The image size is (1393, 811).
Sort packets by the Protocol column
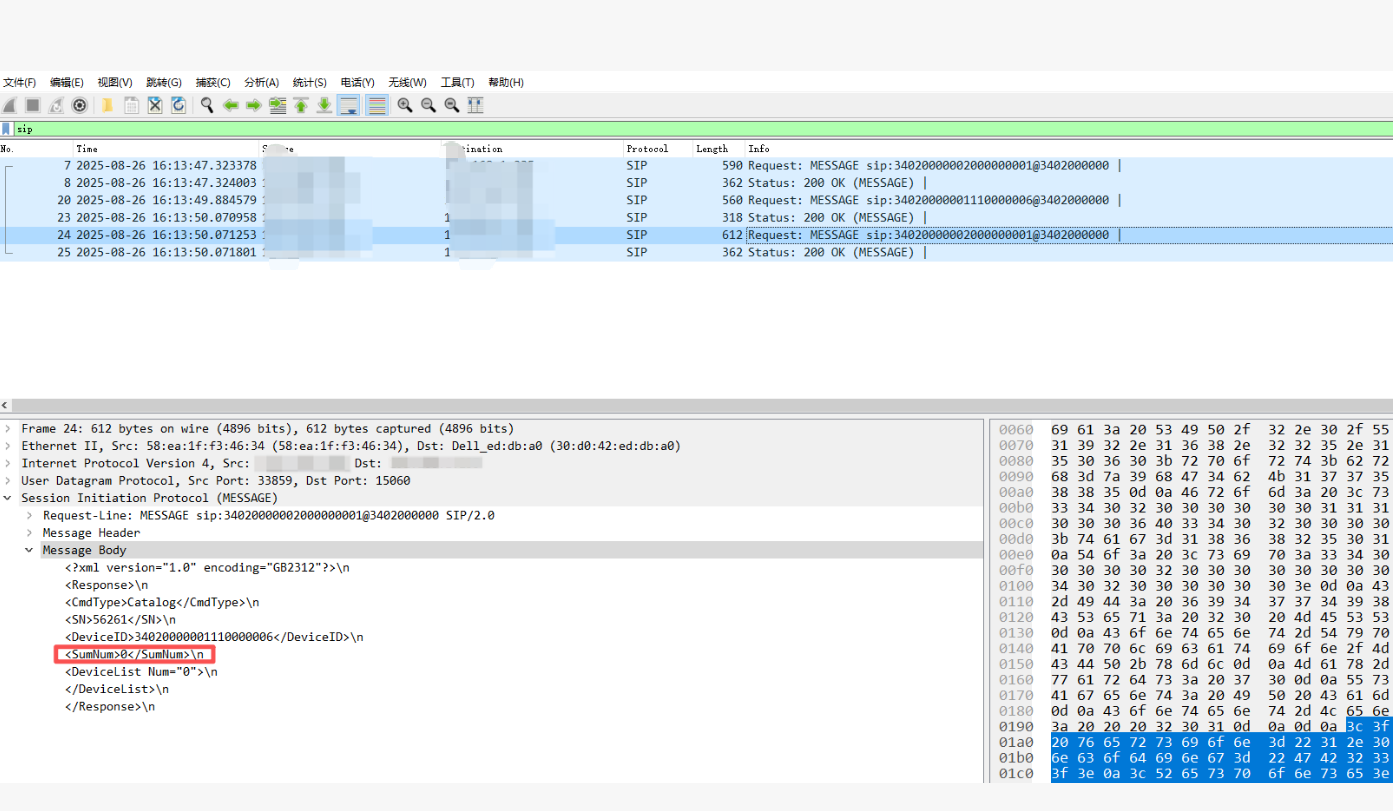coord(658,148)
